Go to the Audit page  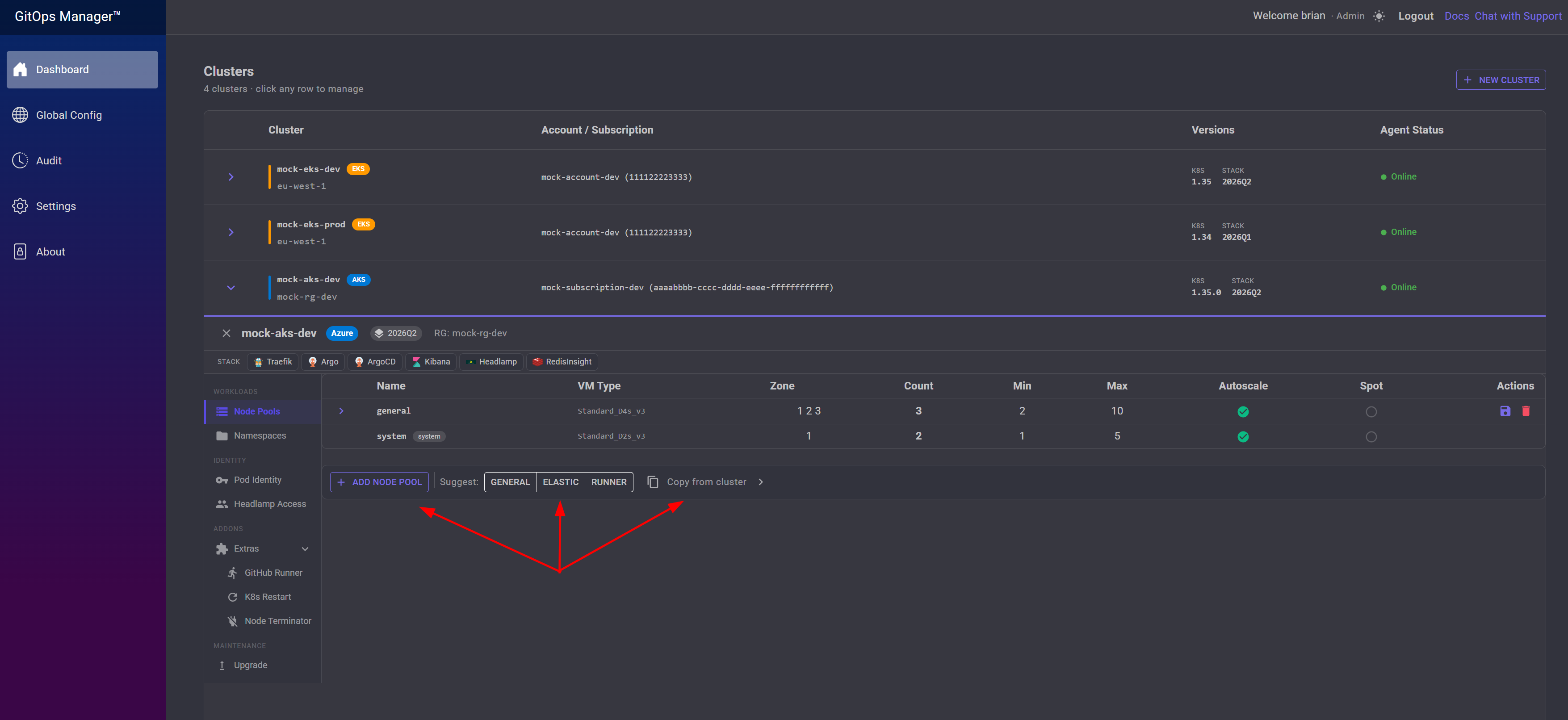point(82,161)
